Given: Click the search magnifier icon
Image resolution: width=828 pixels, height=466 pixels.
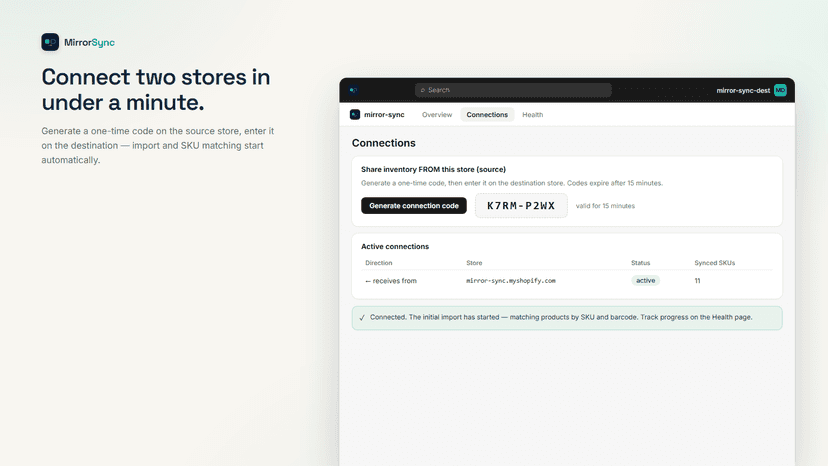Looking at the screenshot, I should pyautogui.click(x=422, y=90).
